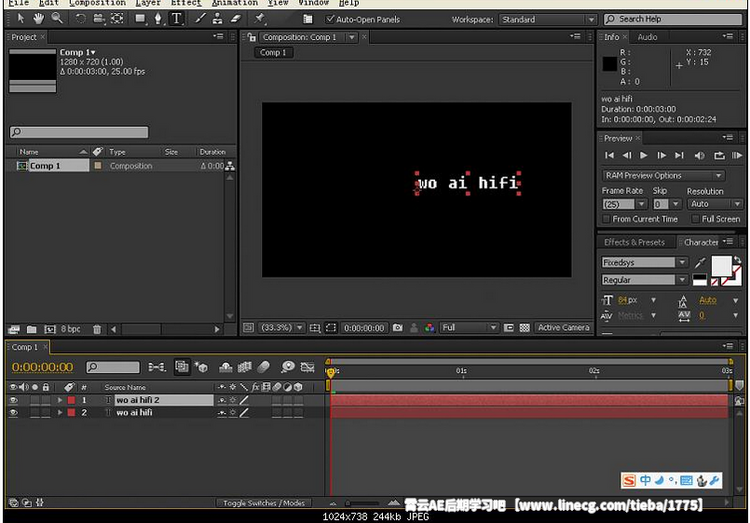
Task: Click the red label color of layer 1
Action: [x=71, y=400]
